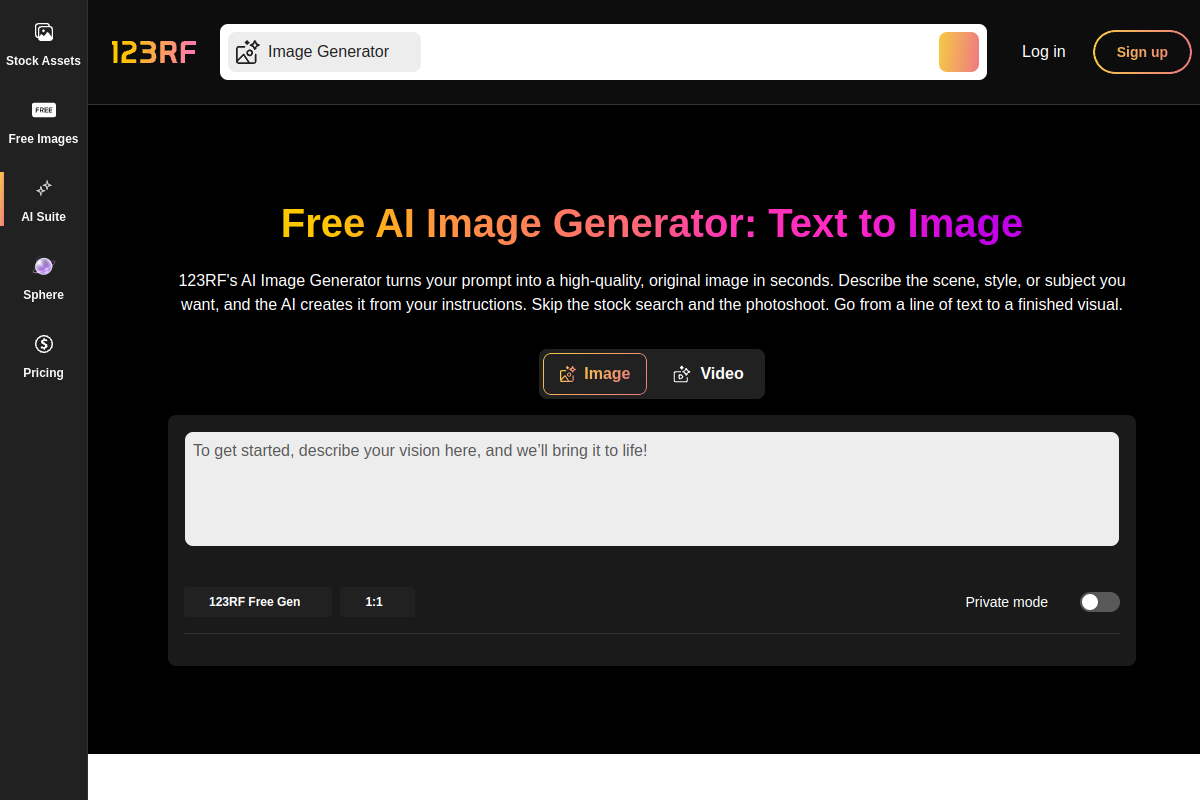
Task: Open Sphere from the sidebar
Action: pyautogui.click(x=43, y=279)
